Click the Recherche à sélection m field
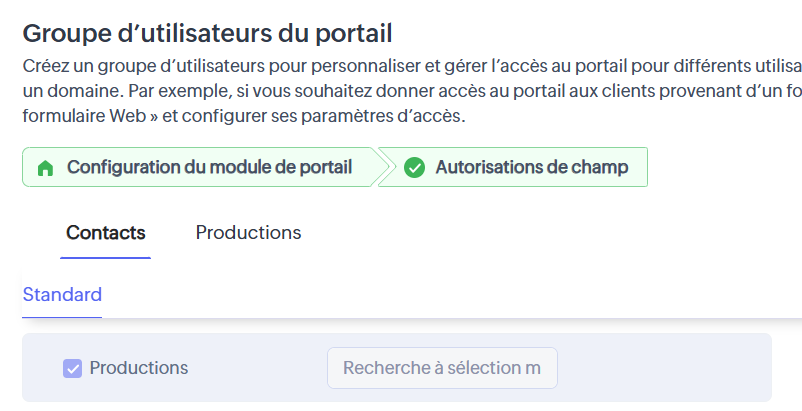 click(442, 368)
